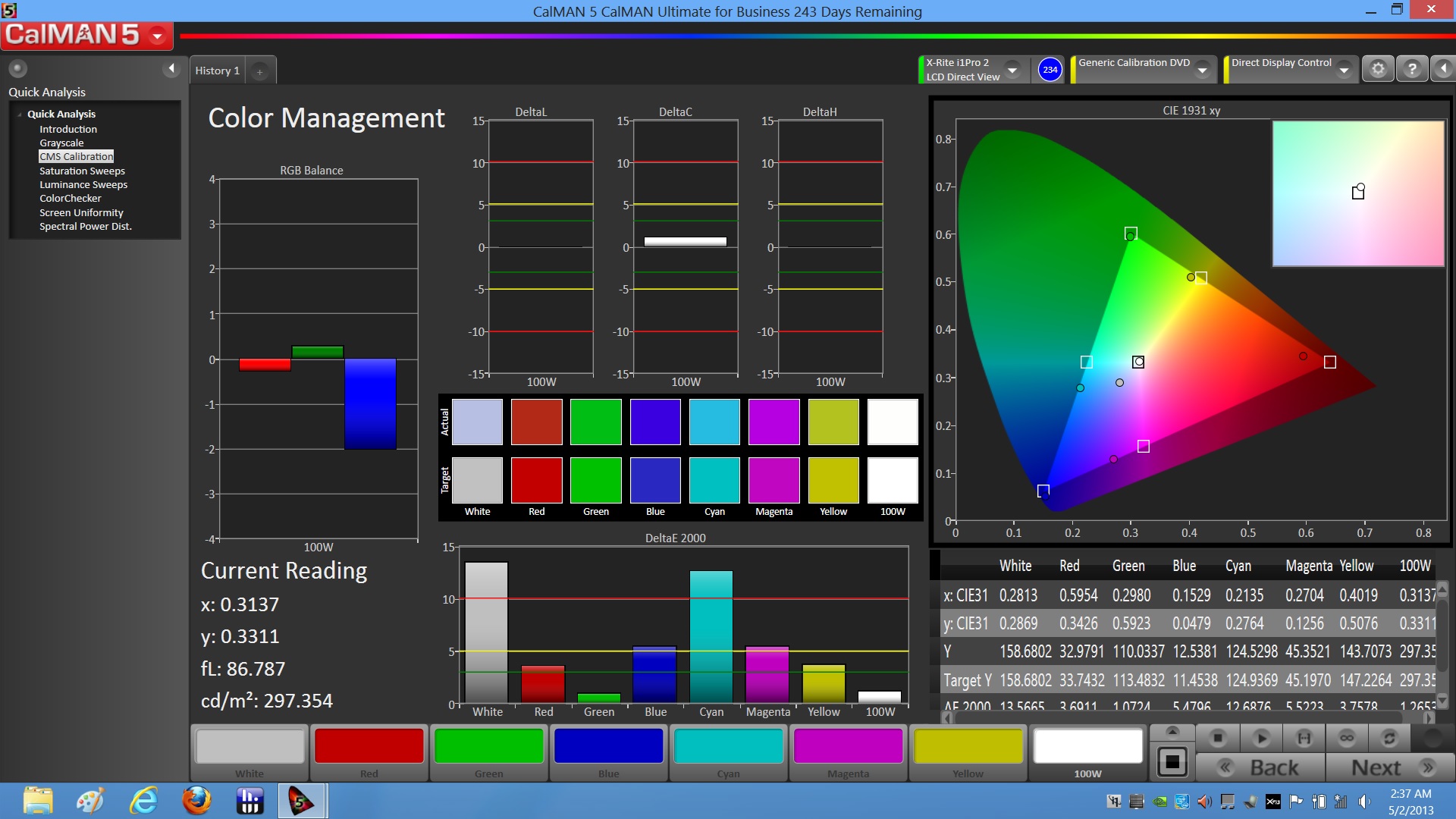Click the blue 234 meter status badge
1456x819 pixels.
point(1050,70)
